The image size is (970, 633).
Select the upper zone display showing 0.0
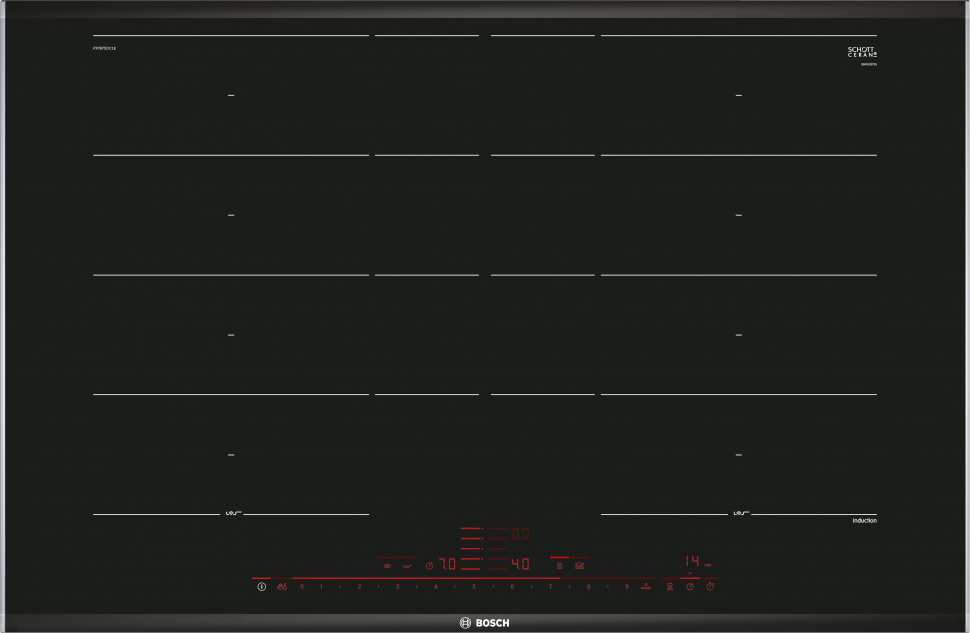[x=520, y=534]
